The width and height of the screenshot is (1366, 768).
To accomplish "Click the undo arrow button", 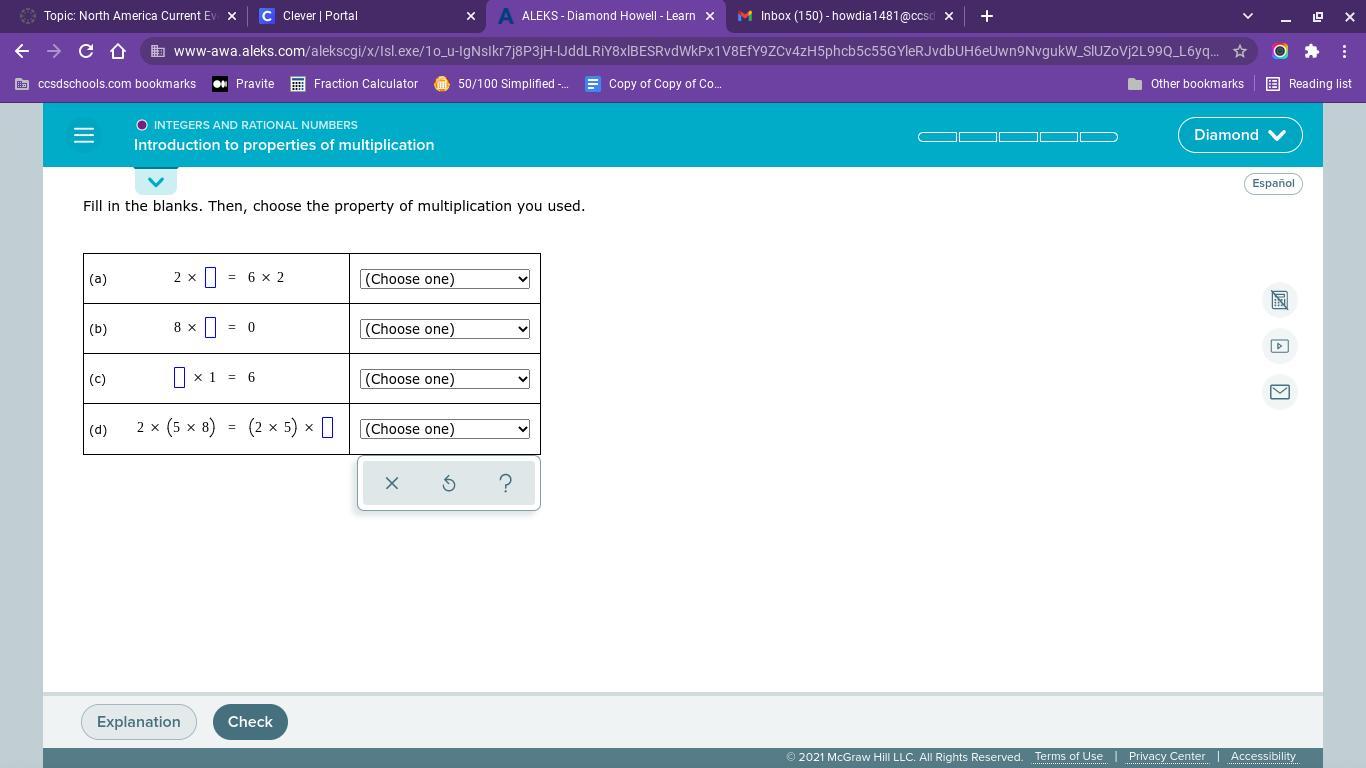I will click(x=449, y=483).
